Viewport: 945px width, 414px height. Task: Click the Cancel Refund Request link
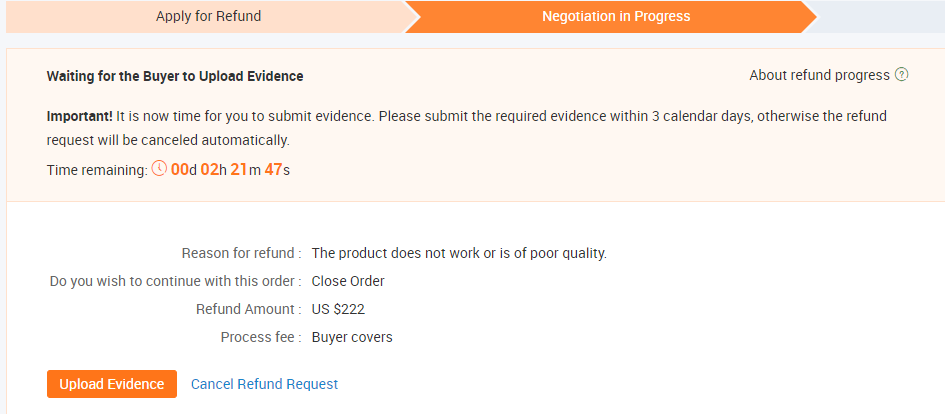click(x=264, y=384)
